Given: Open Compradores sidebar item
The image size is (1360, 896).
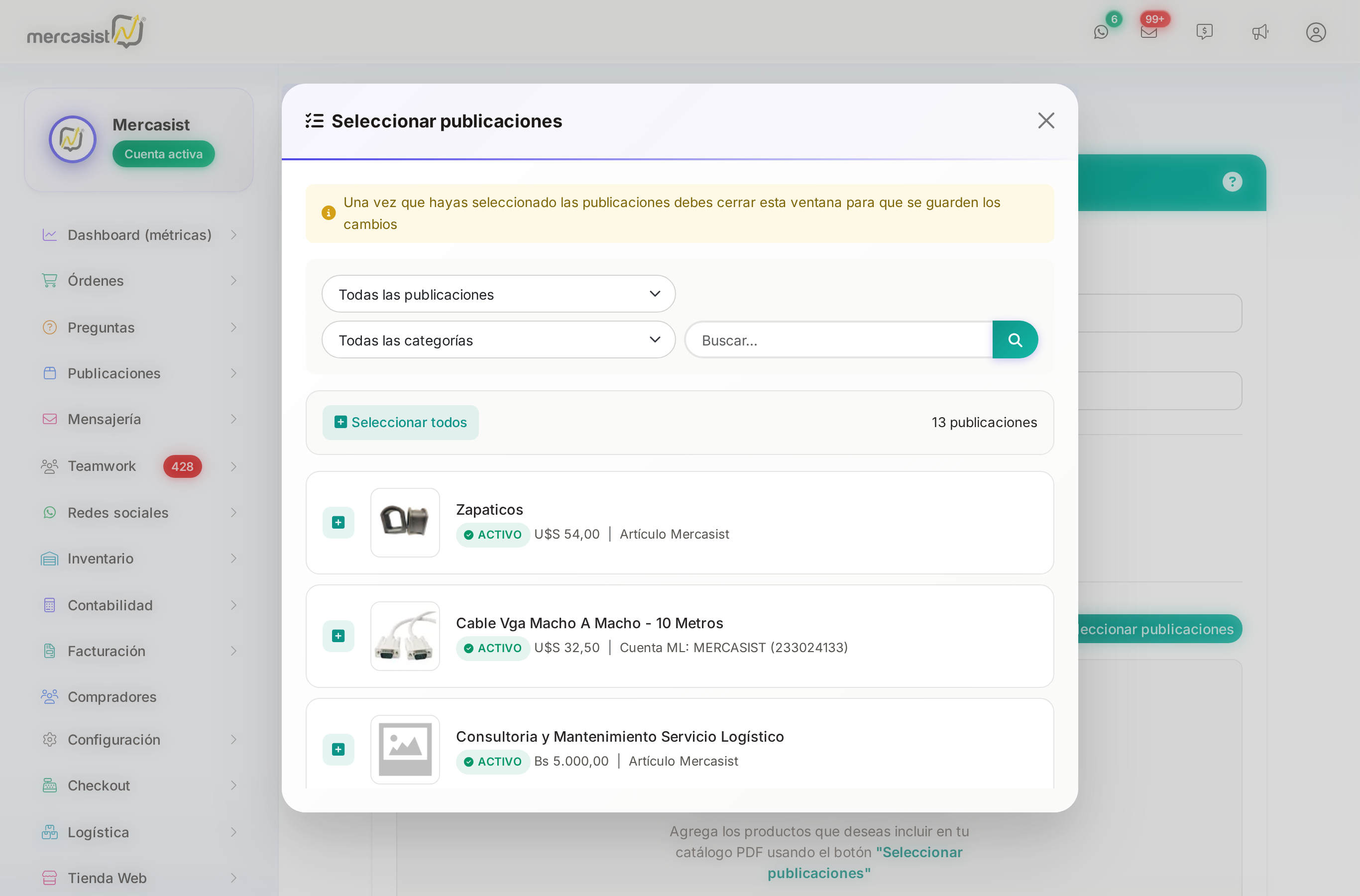Looking at the screenshot, I should pyautogui.click(x=139, y=696).
